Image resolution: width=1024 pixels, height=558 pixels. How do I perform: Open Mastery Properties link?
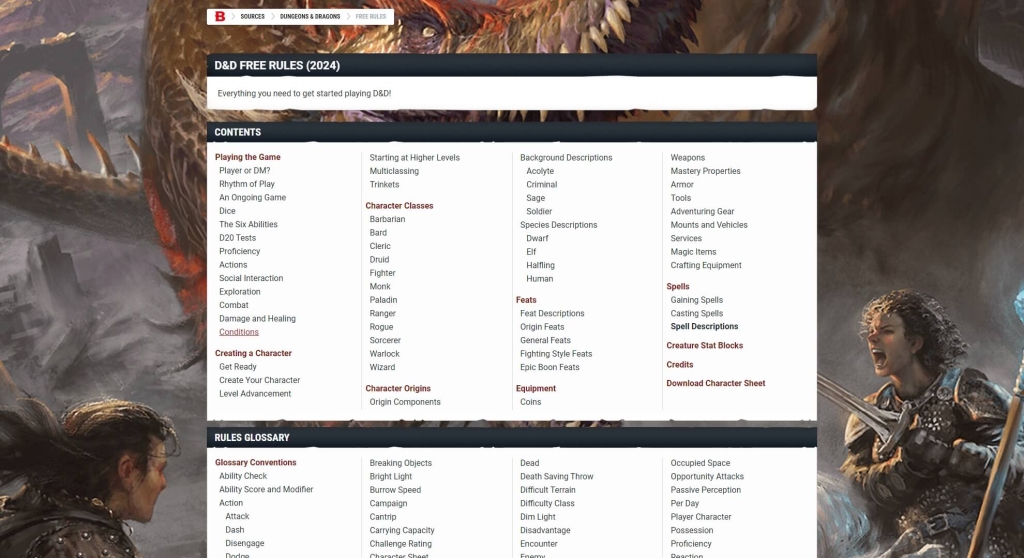click(705, 171)
